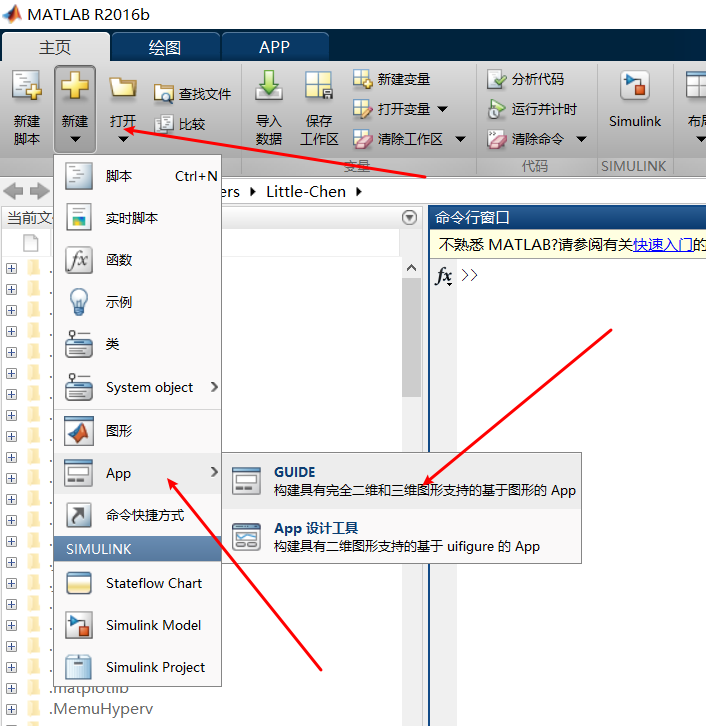Choose App Designer (App 设计工具) entry
The height and width of the screenshot is (726, 706).
coord(401,537)
